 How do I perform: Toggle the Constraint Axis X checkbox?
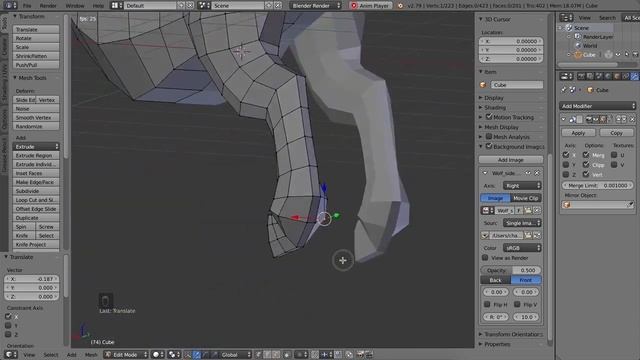(8, 316)
